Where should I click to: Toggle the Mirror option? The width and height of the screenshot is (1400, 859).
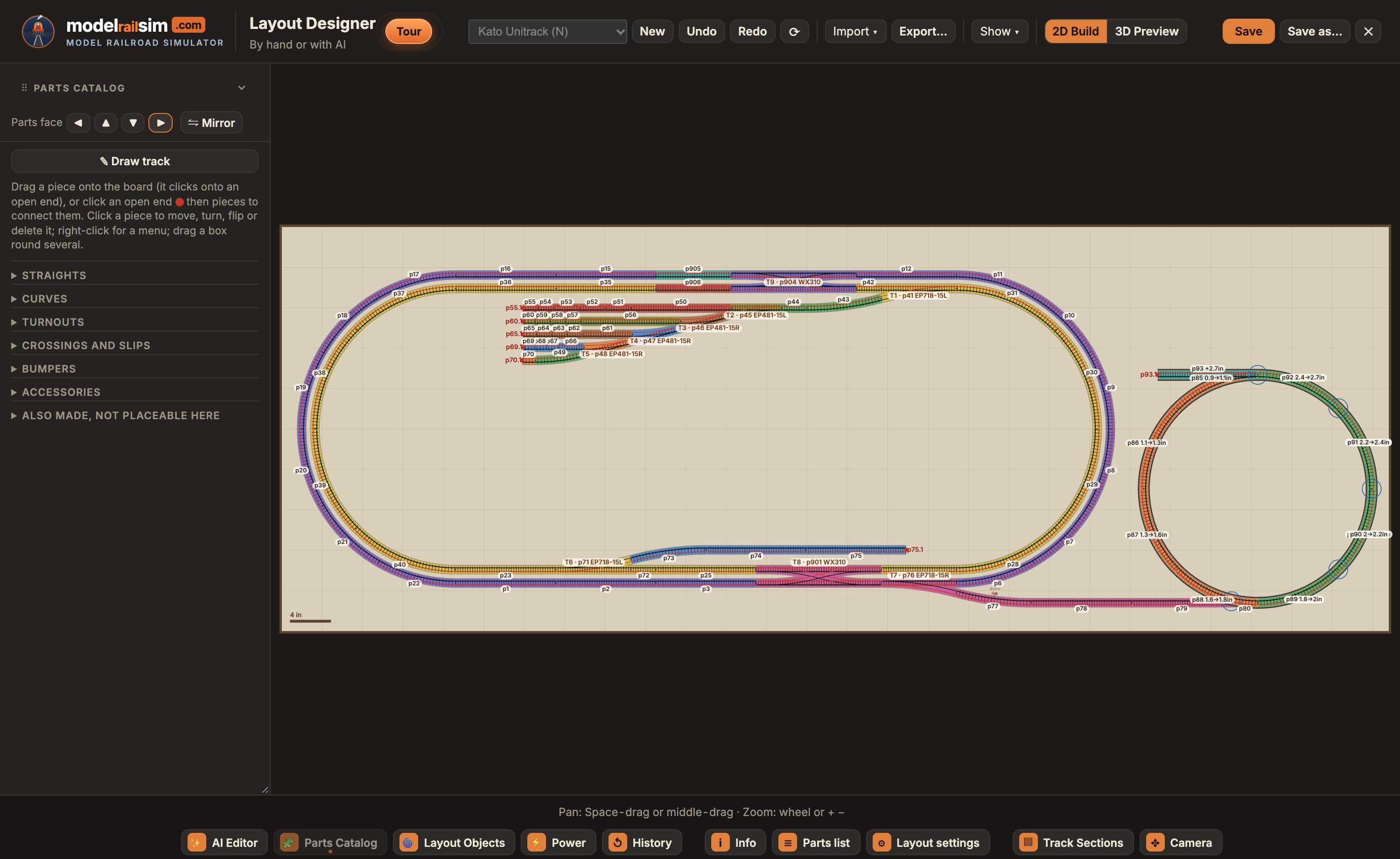tap(211, 123)
